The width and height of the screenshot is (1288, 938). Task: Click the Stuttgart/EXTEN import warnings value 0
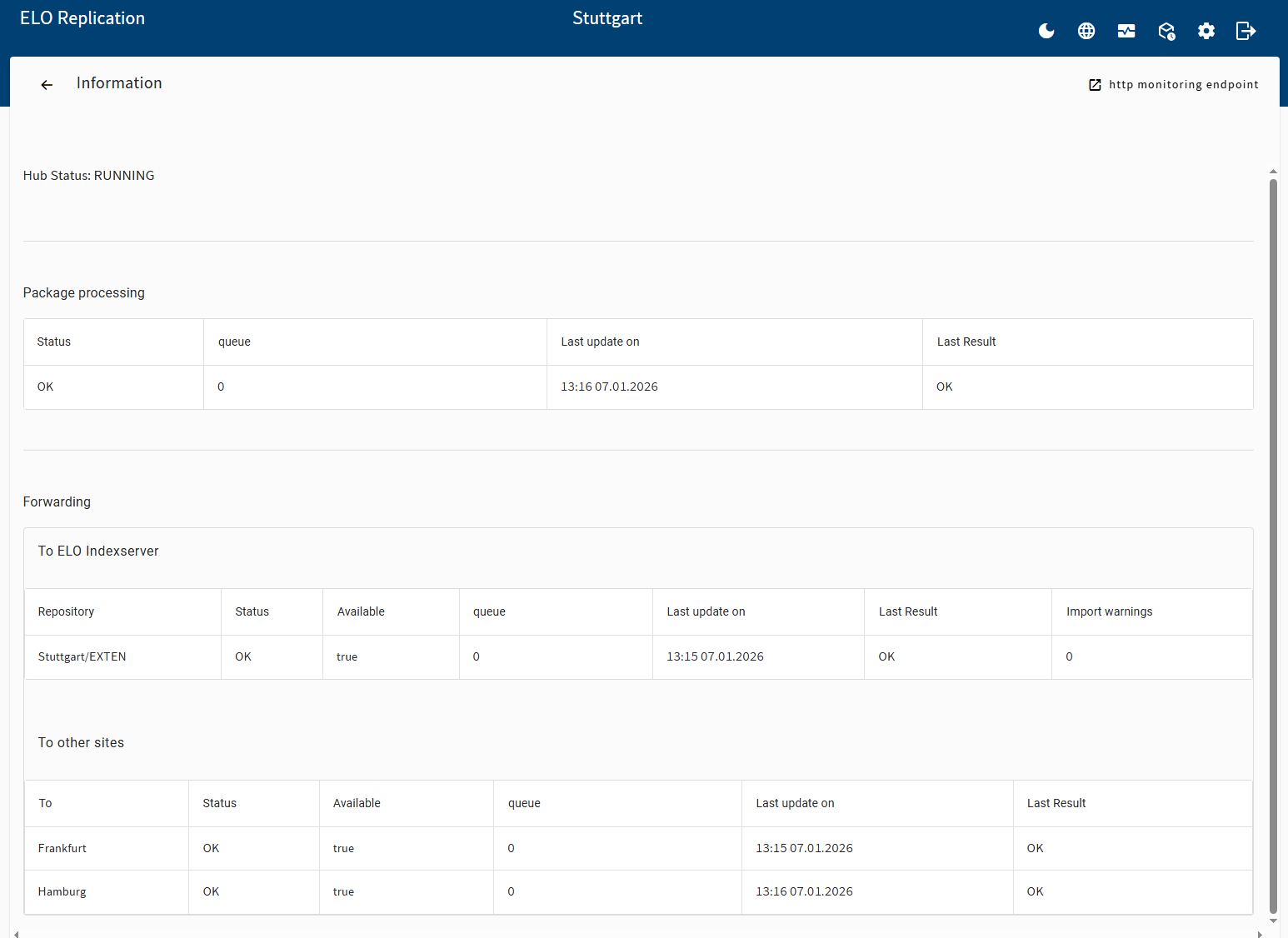tap(1069, 657)
